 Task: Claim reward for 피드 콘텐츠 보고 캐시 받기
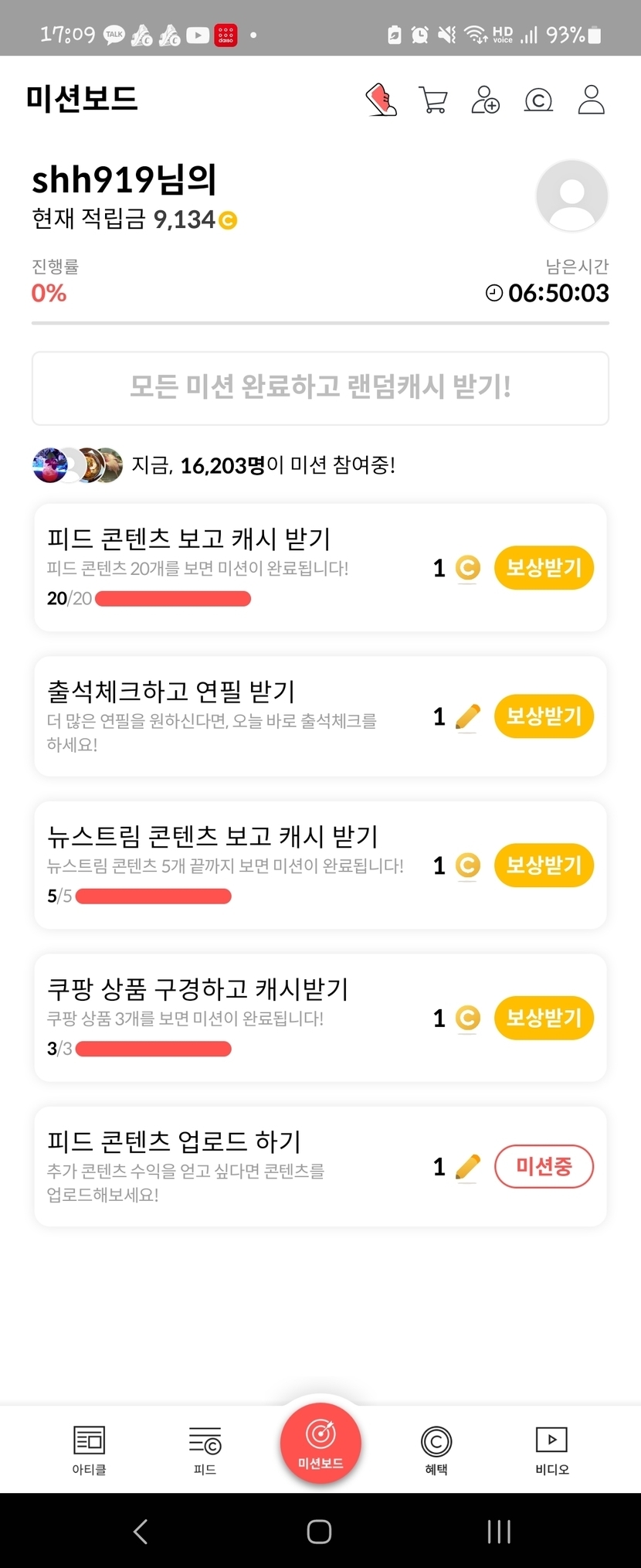544,568
